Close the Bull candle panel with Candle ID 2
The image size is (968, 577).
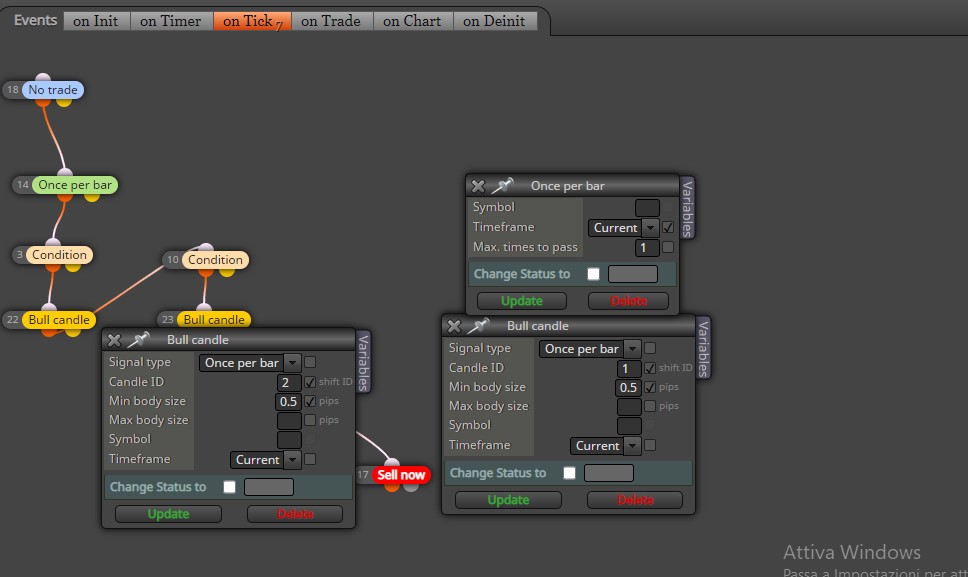114,340
